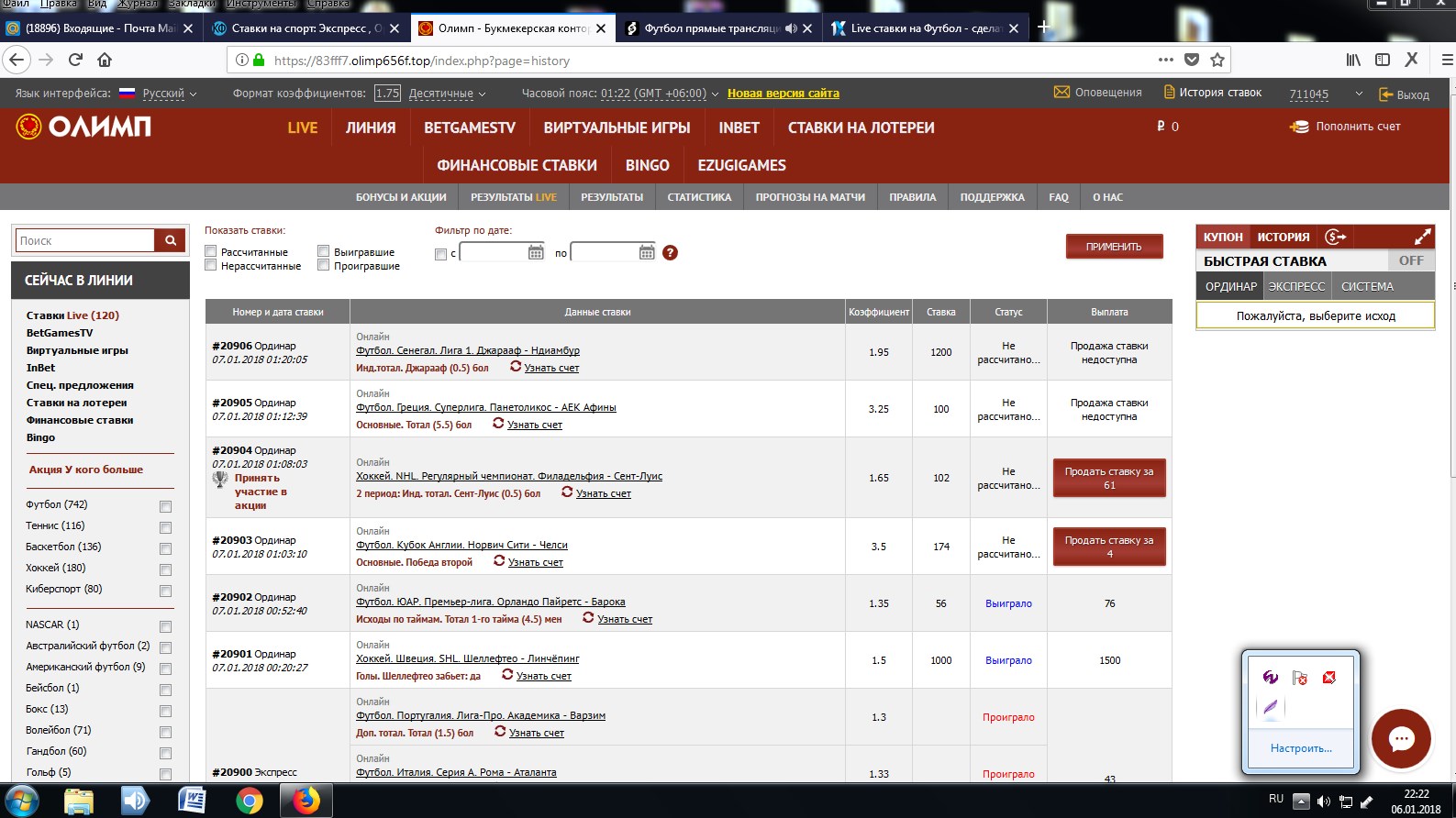The height and width of the screenshot is (818, 1456).
Task: Open page actions three-dot menu in address bar
Action: click(x=1166, y=60)
